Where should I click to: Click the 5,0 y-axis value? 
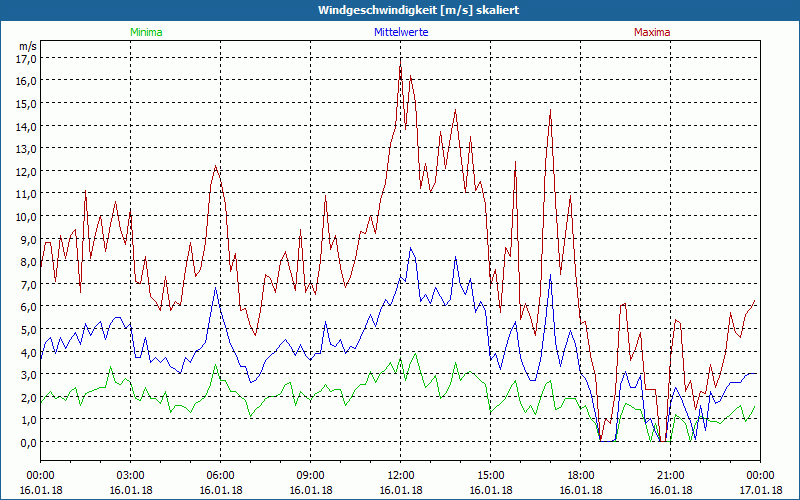[x=27, y=329]
